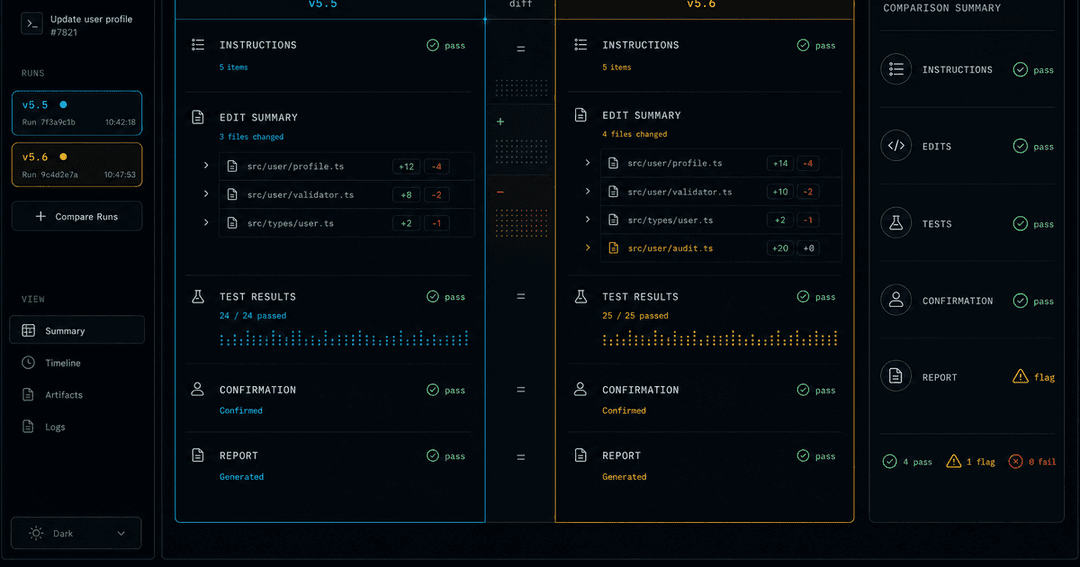Click the Report flag warning icon
The width and height of the screenshot is (1080, 567).
click(x=1020, y=376)
